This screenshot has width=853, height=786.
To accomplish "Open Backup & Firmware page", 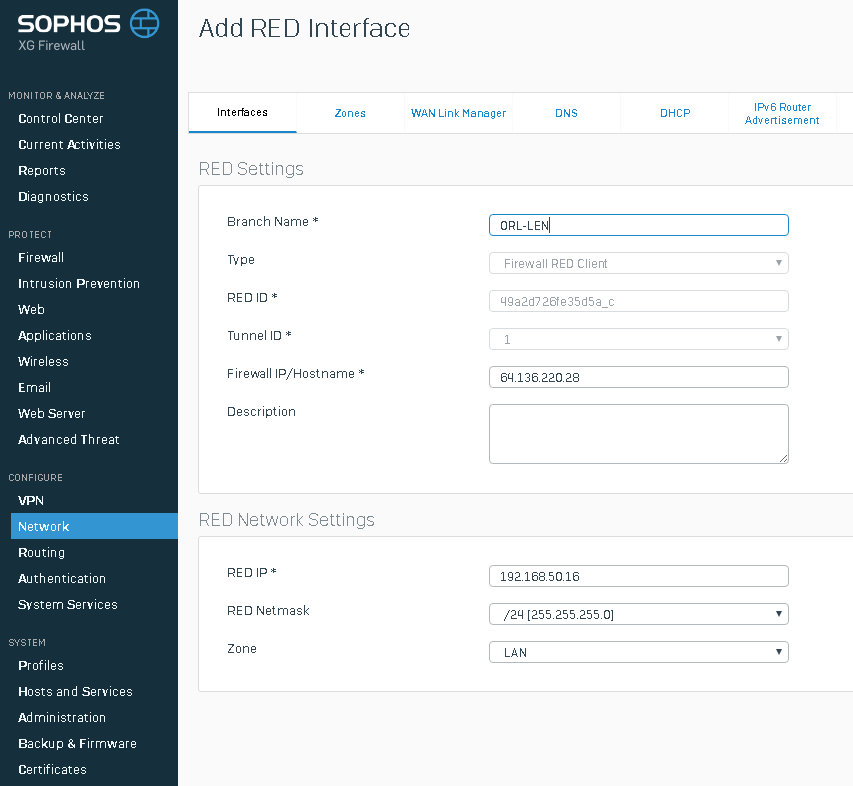I will [x=77, y=744].
